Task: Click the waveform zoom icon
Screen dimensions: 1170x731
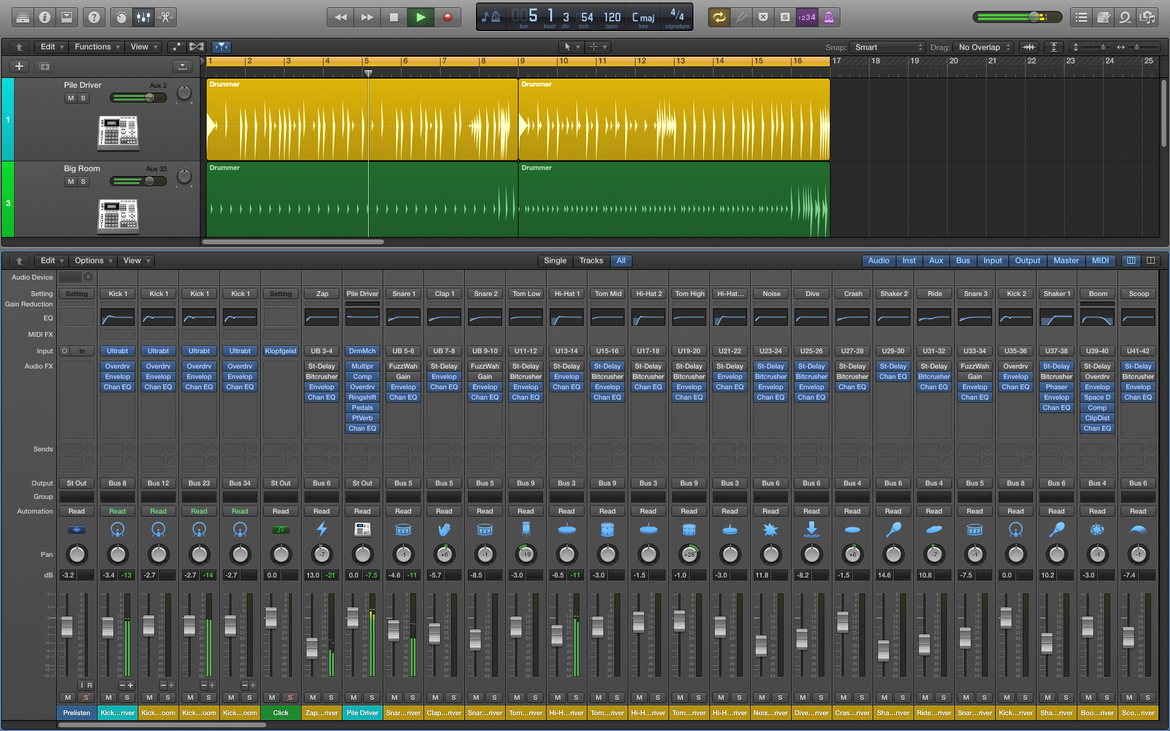Action: tap(1029, 47)
